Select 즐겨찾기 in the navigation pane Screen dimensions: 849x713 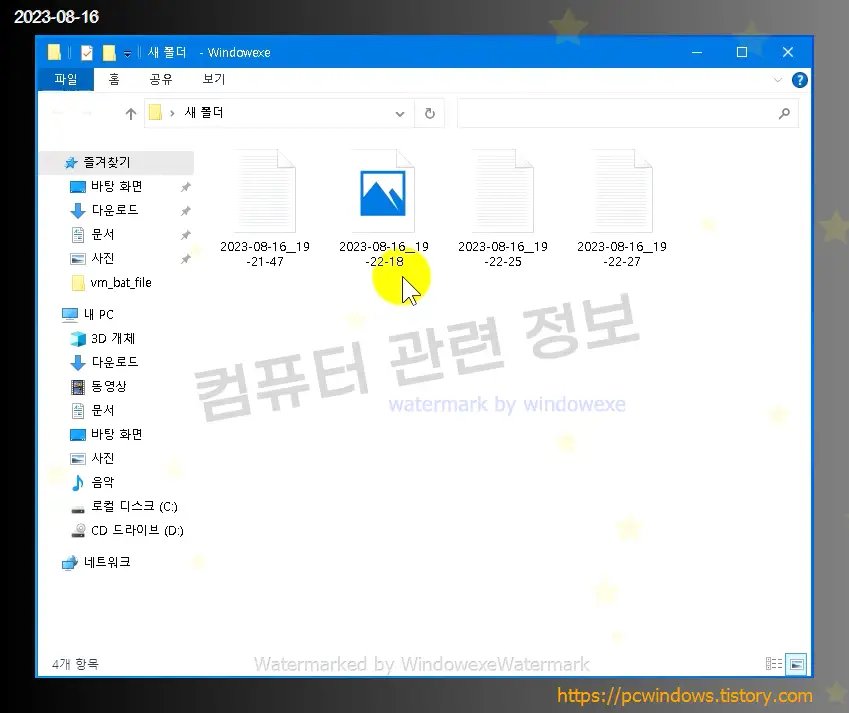point(116,162)
